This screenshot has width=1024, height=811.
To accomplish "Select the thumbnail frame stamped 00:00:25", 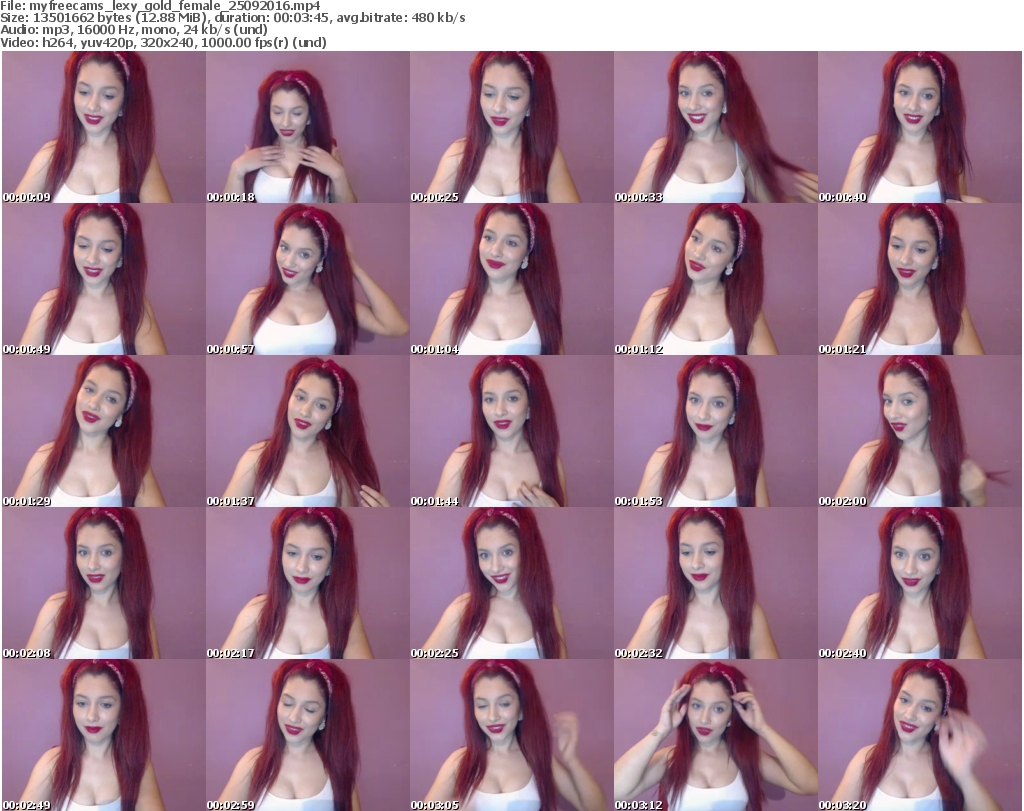I will tap(511, 127).
